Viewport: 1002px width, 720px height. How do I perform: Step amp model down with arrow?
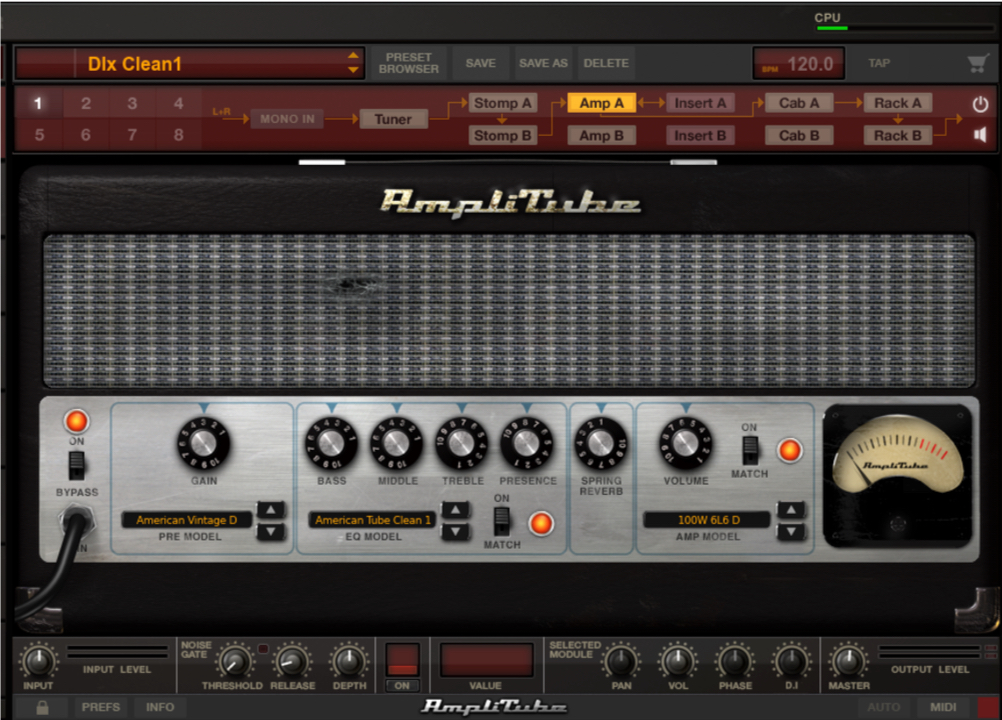pyautogui.click(x=791, y=531)
